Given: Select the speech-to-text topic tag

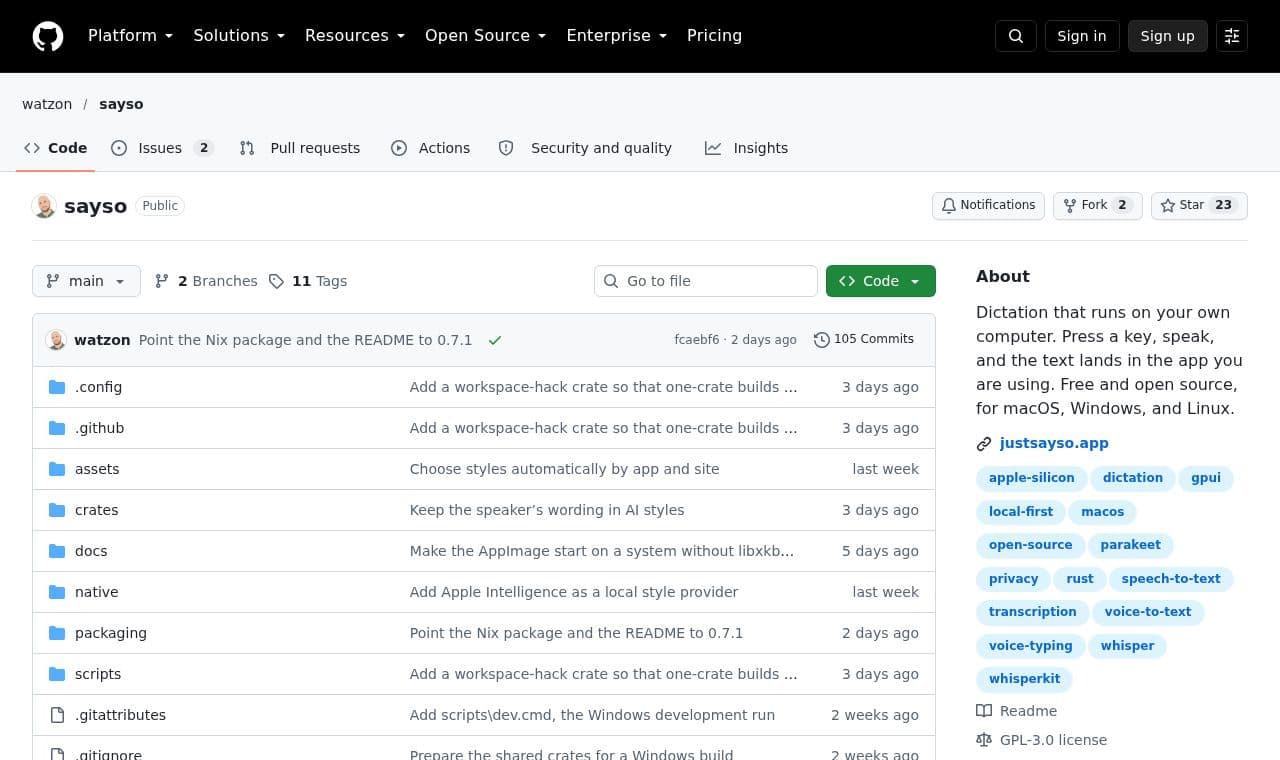Looking at the screenshot, I should [1171, 579].
